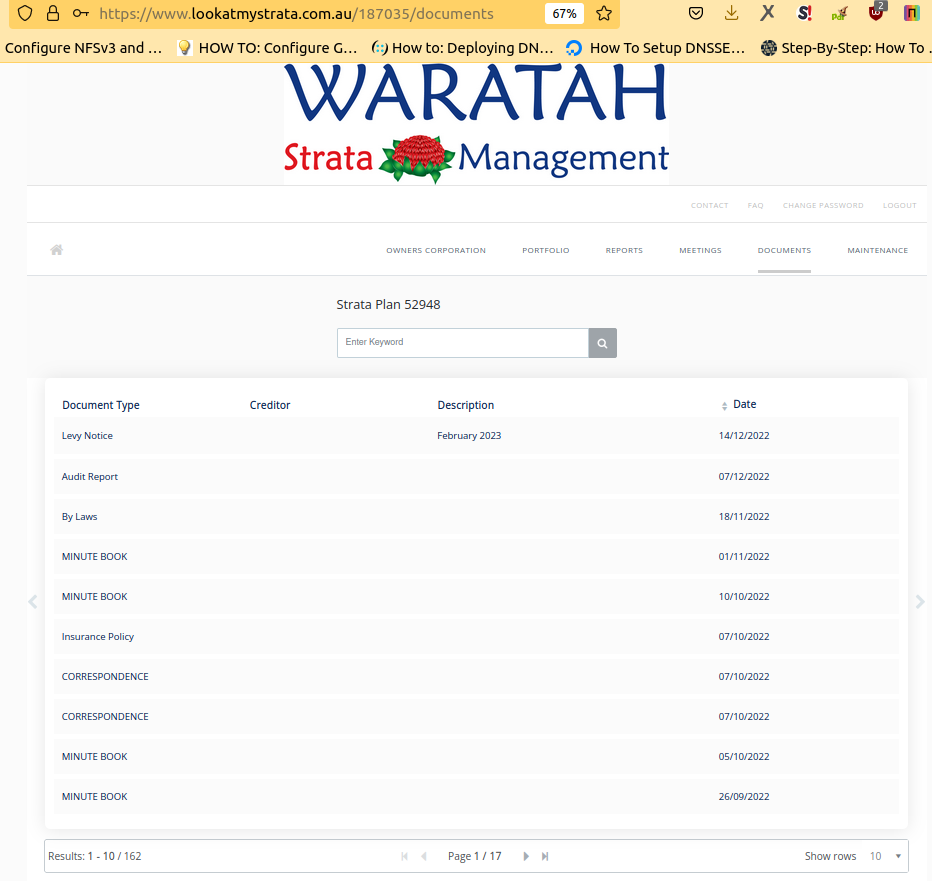Open browser downloads icon
932x881 pixels.
(x=732, y=14)
